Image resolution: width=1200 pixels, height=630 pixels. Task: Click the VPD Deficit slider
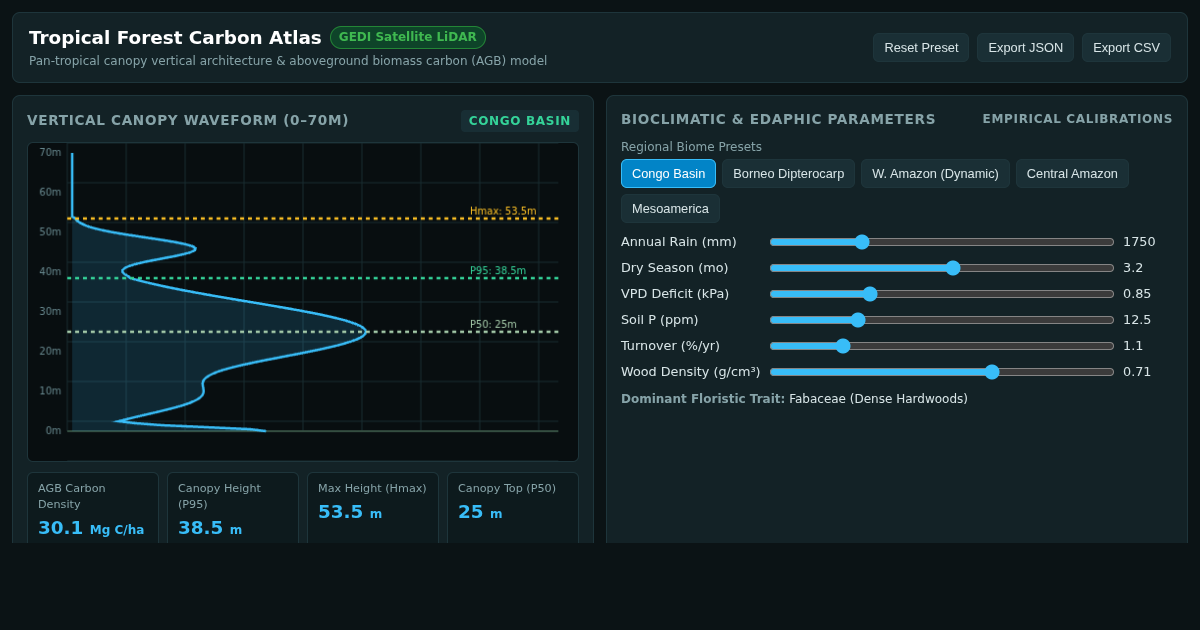941,294
